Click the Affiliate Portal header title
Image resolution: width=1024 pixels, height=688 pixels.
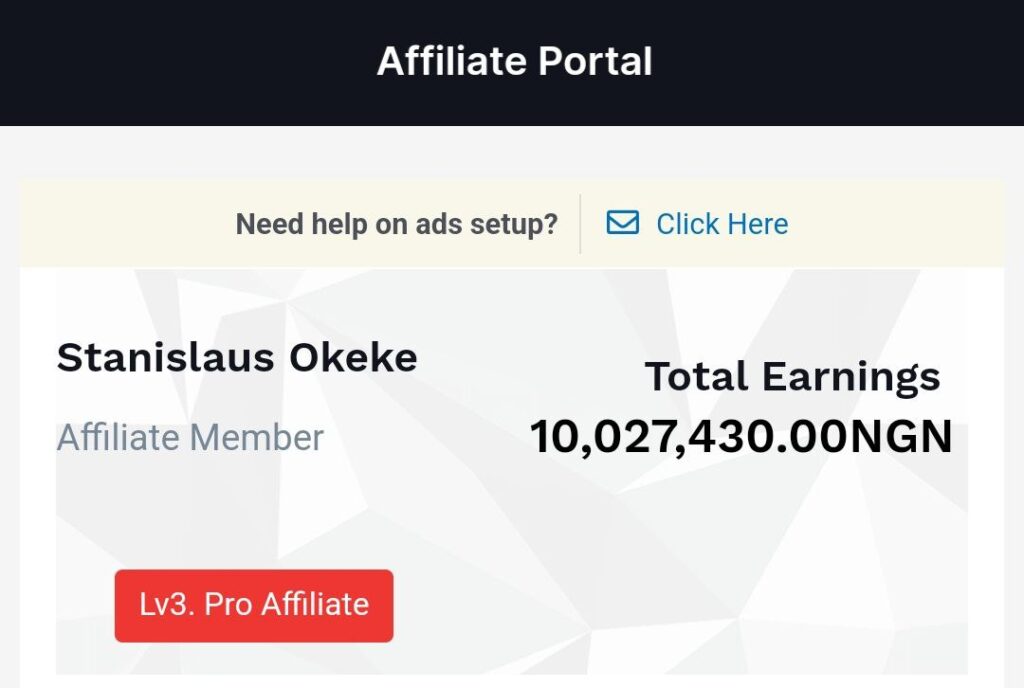[514, 62]
